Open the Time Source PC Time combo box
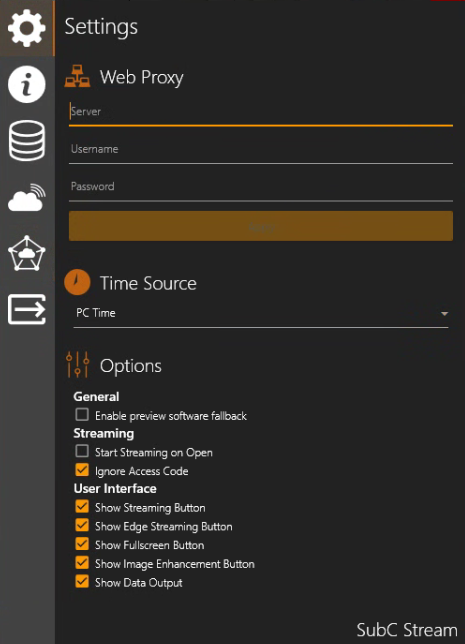The image size is (465, 644). pos(261,313)
